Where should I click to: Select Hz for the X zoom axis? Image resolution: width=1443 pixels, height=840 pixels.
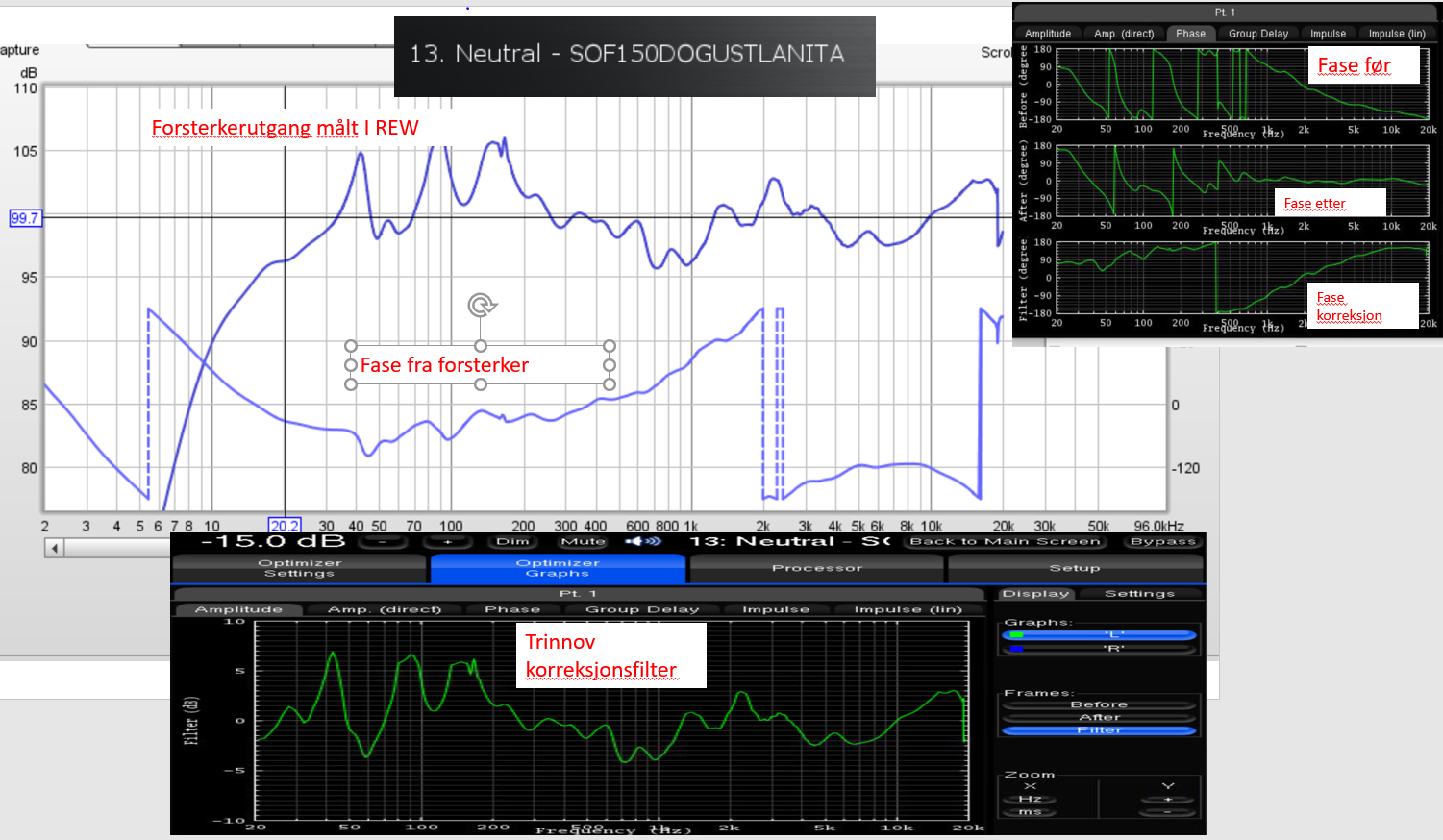(1030, 799)
